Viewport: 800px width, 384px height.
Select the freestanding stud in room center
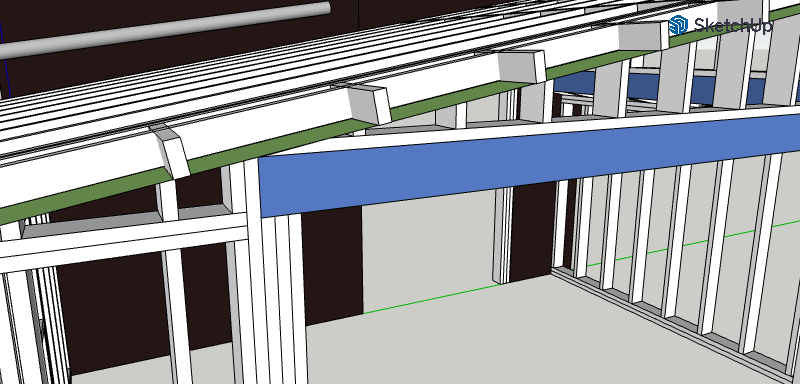pos(502,235)
